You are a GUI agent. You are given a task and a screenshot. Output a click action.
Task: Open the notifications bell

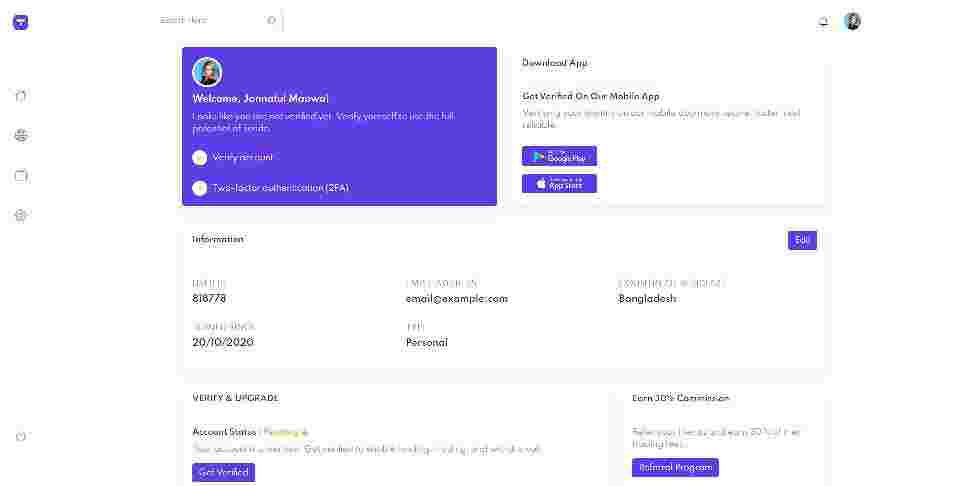[x=823, y=21]
